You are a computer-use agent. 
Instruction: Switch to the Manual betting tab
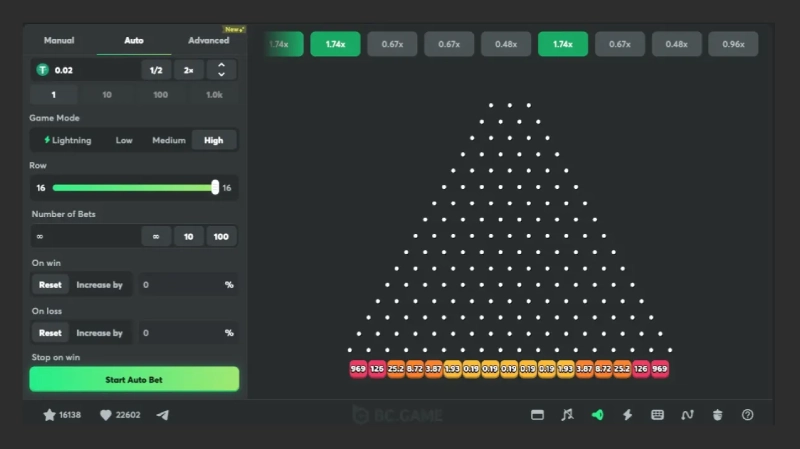[59, 40]
